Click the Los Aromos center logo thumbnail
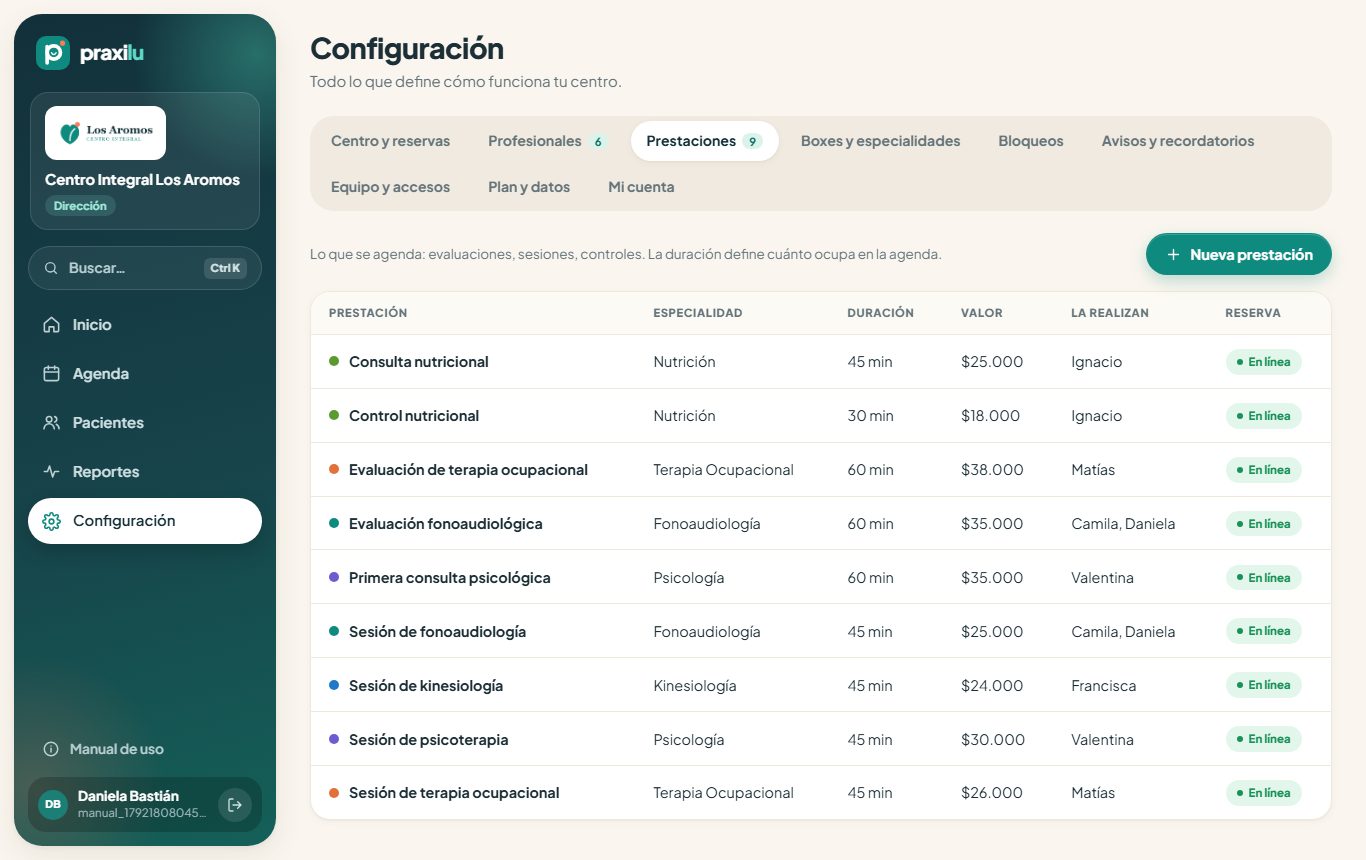 pyautogui.click(x=105, y=133)
